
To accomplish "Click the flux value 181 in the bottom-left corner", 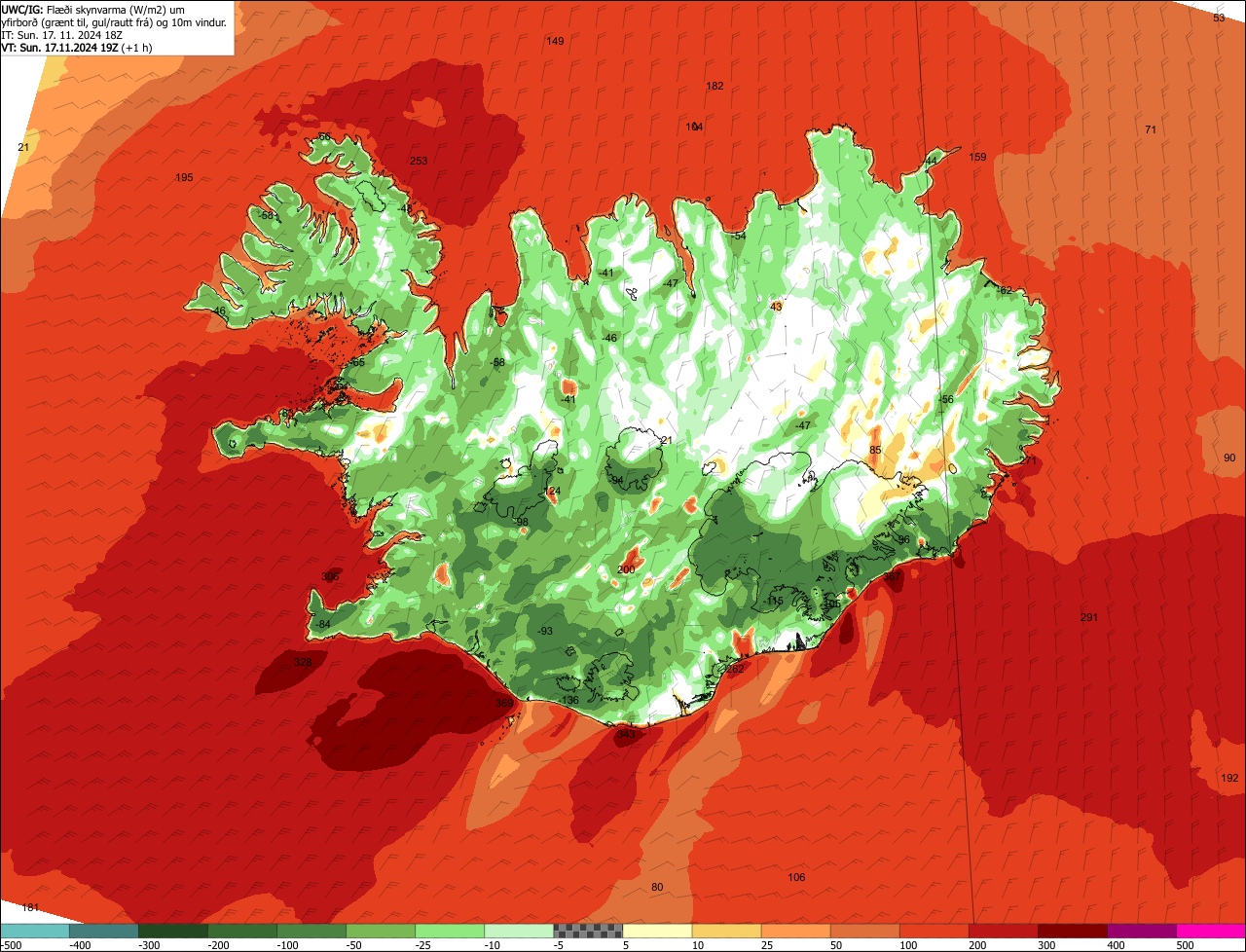I will click(30, 907).
